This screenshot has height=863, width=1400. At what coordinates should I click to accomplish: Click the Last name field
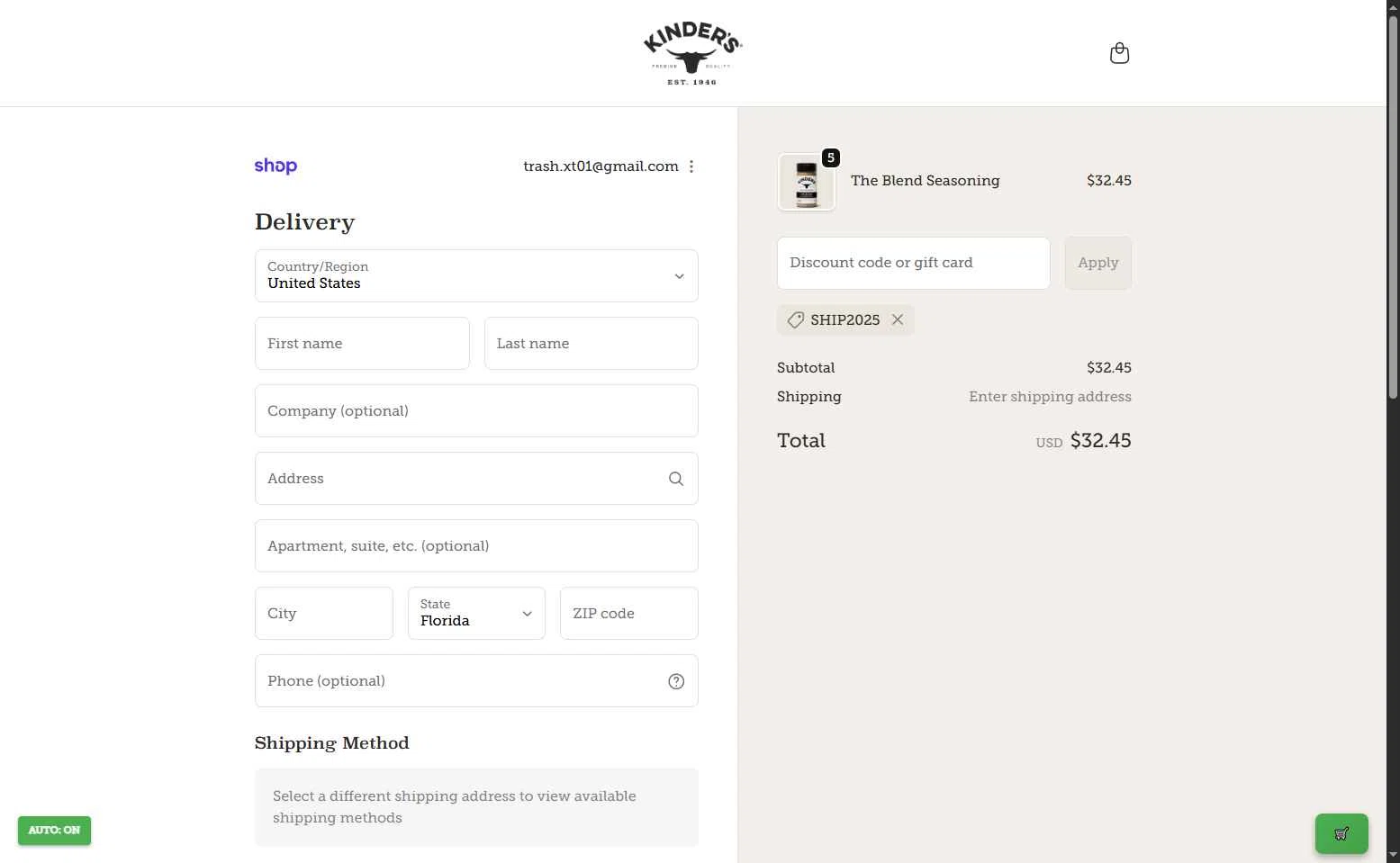(591, 343)
